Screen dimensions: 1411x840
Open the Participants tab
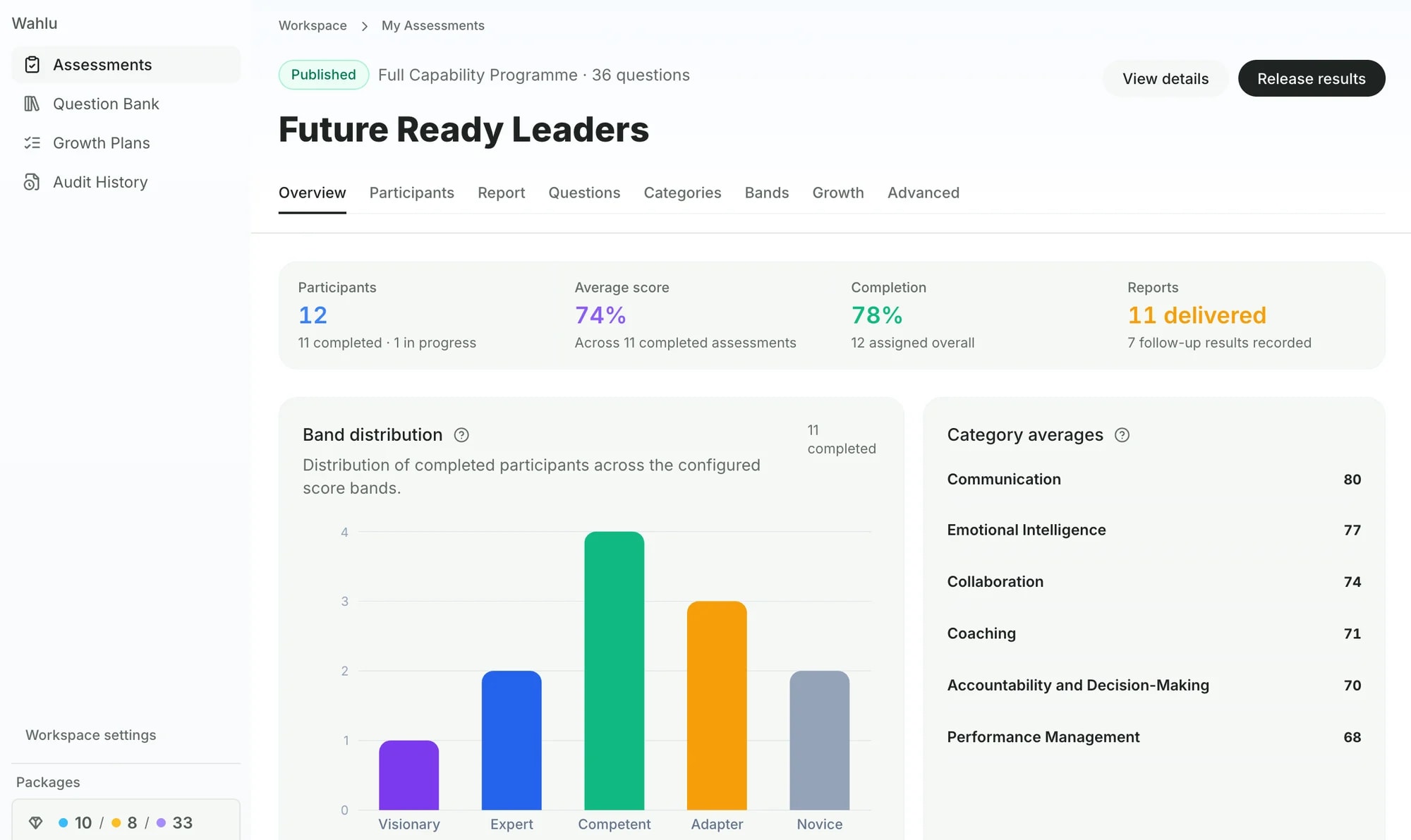(412, 193)
